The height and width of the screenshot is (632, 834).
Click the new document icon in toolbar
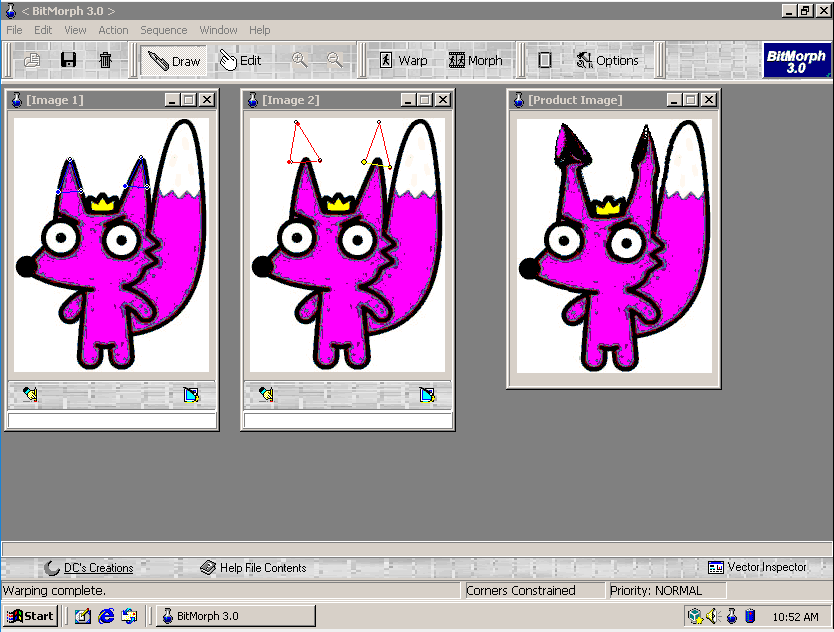tap(32, 60)
